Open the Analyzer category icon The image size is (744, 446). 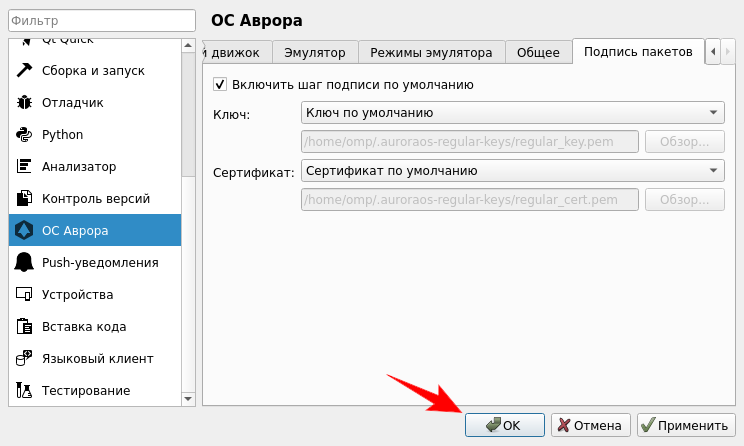point(25,166)
